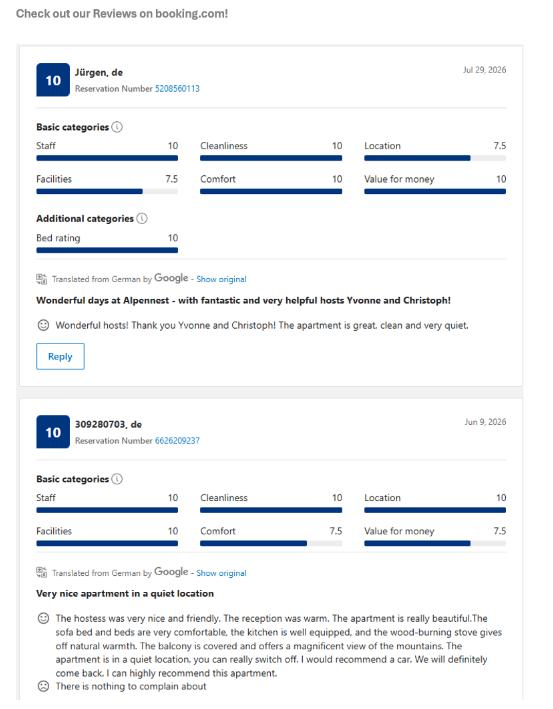The height and width of the screenshot is (709, 553).
Task: Click first review's Facilities 7.5 rating bar
Action: (x=107, y=191)
